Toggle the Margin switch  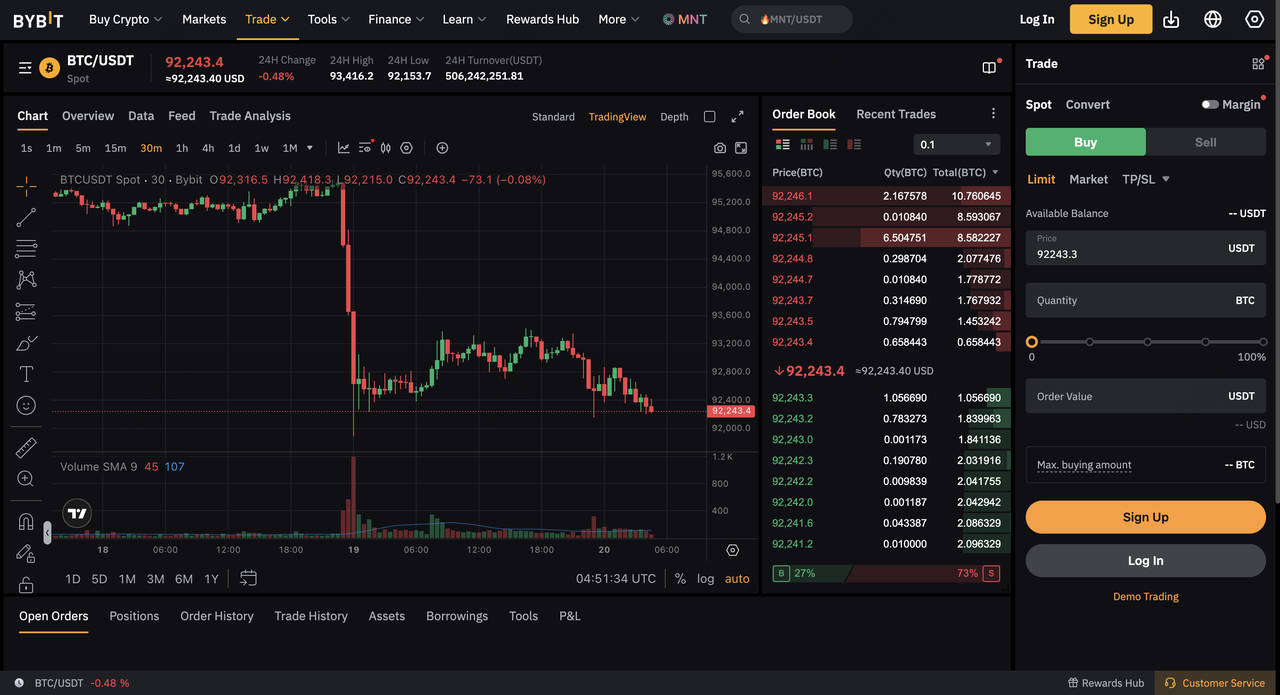pyautogui.click(x=1210, y=104)
